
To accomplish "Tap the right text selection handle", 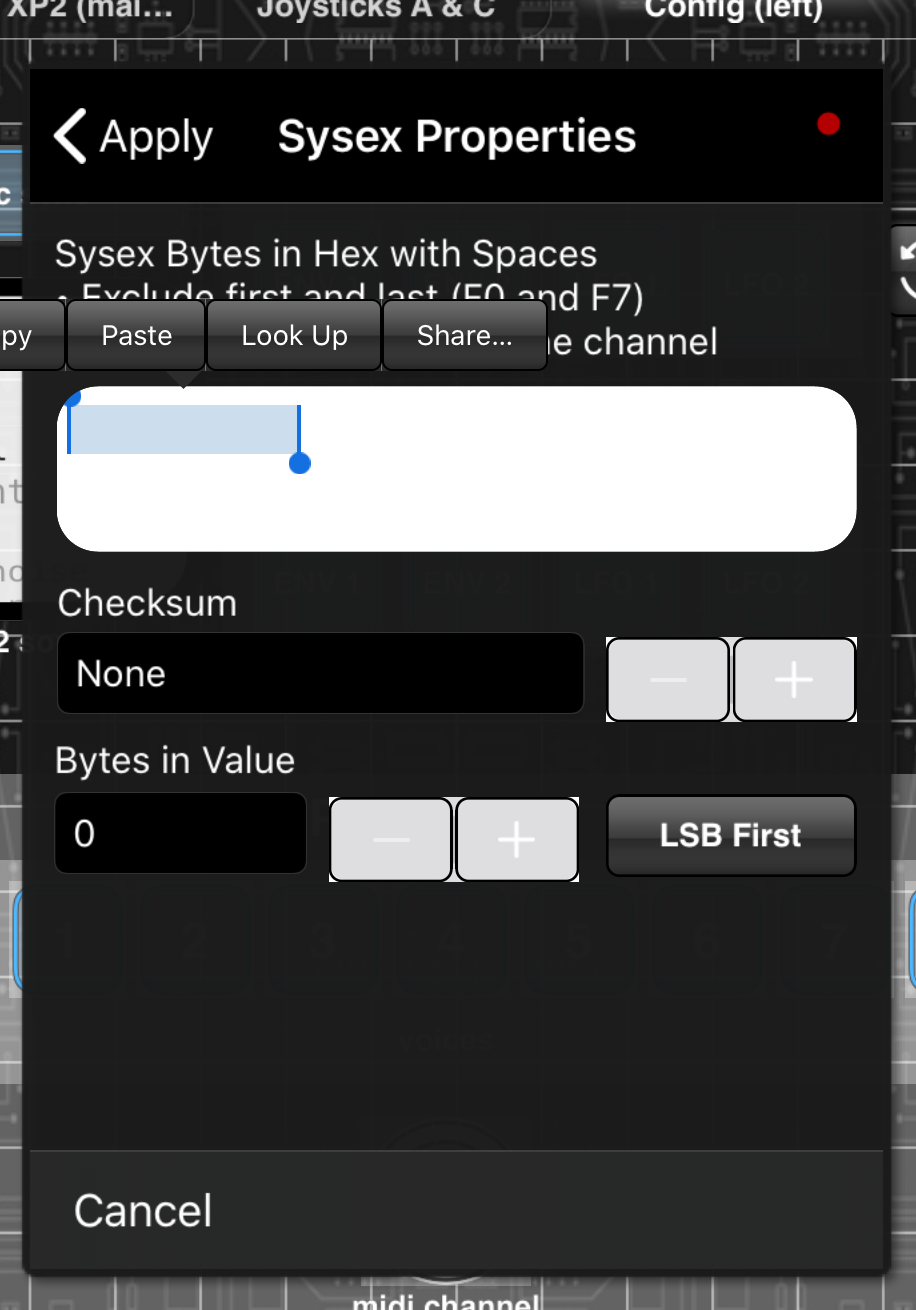I will click(299, 463).
